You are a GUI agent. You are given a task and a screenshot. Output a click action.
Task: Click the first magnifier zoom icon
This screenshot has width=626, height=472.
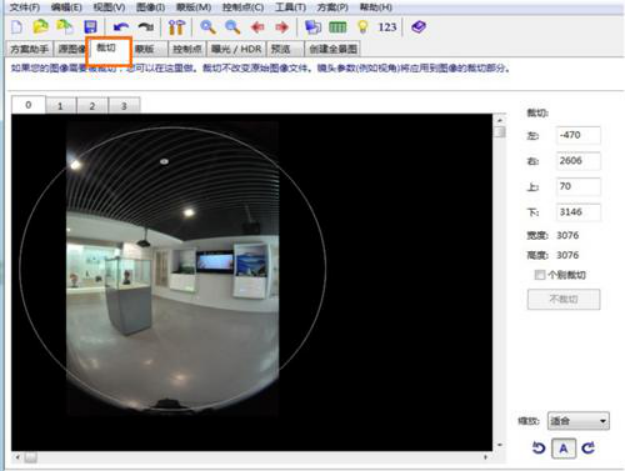[208, 27]
